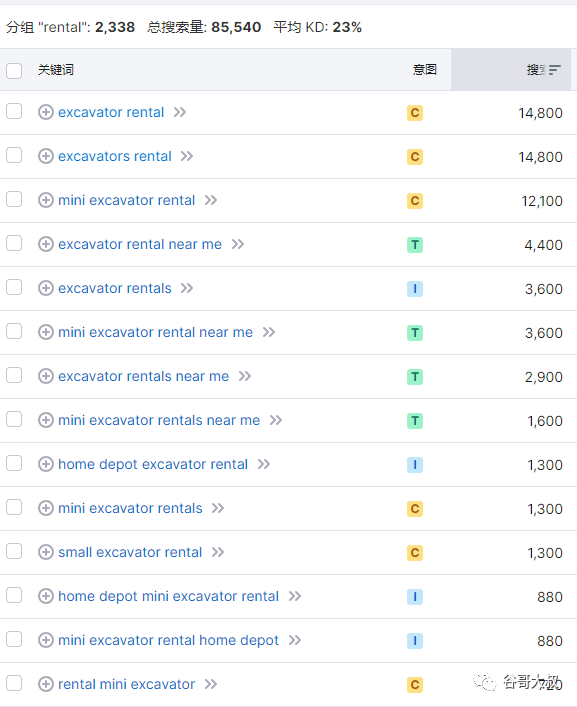Click T badge for 'excavator rentals near me'
The image size is (577, 707).
415,376
